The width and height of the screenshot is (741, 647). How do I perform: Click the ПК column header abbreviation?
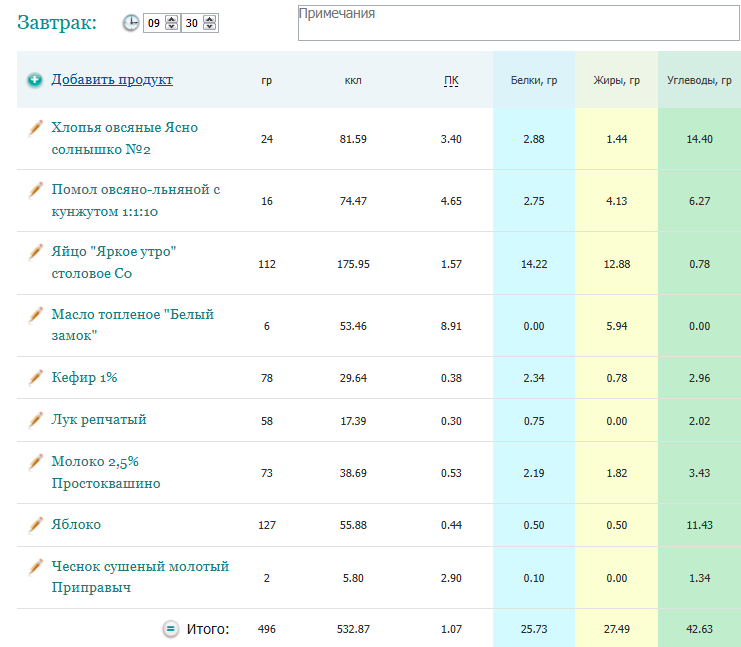coord(451,81)
